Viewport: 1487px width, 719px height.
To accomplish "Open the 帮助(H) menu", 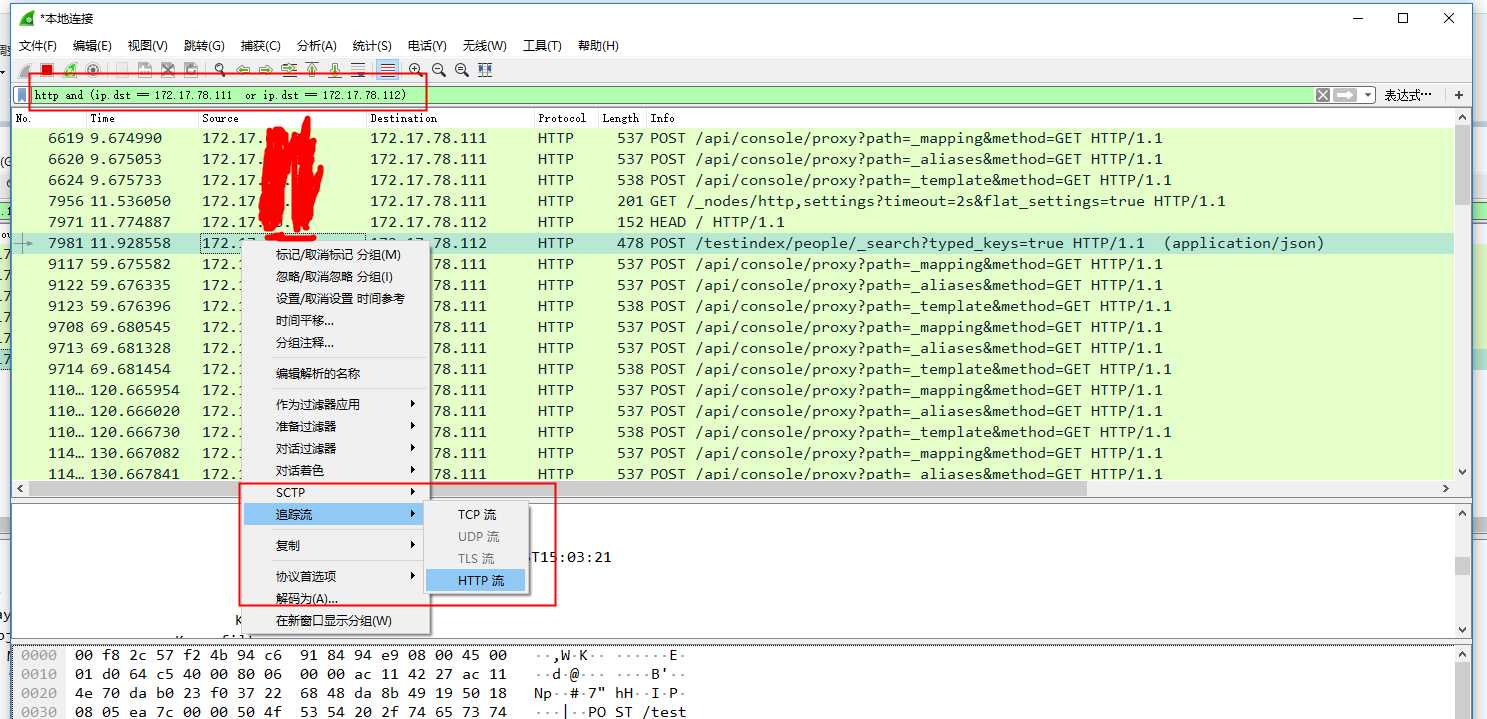I will (x=598, y=46).
